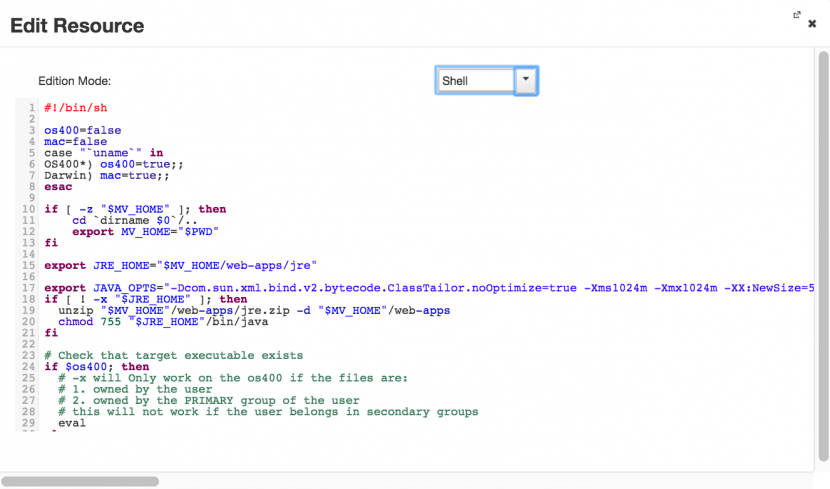Image resolution: width=830 pixels, height=489 pixels.
Task: Open the Edition Mode dropdown arrow
Action: pyautogui.click(x=526, y=80)
